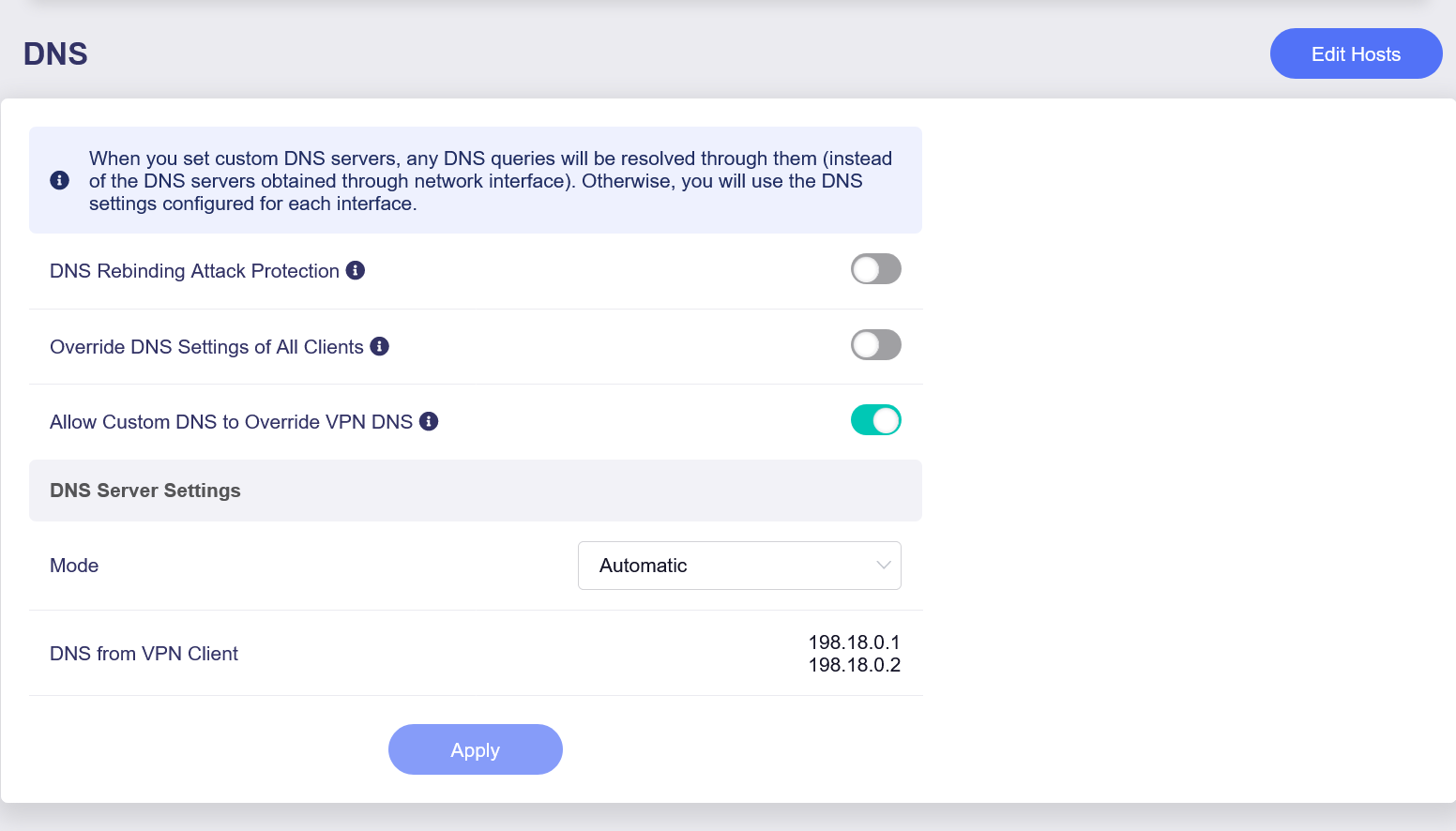Click info icon beside DNS Rebinding Attack Protection
Viewport: 1456px width, 831px height.
[x=356, y=270]
